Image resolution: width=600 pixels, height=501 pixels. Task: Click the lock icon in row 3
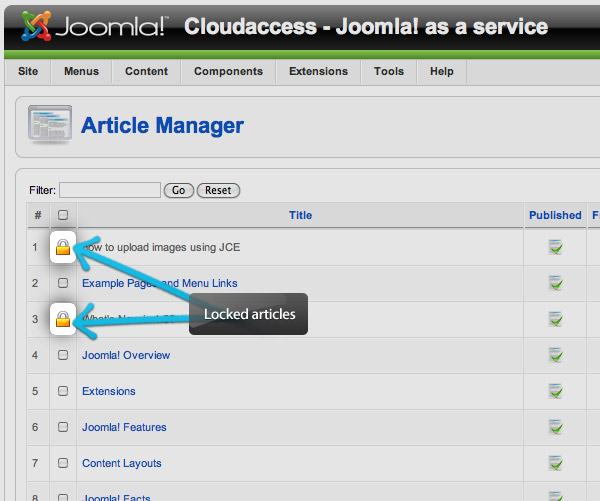63,319
